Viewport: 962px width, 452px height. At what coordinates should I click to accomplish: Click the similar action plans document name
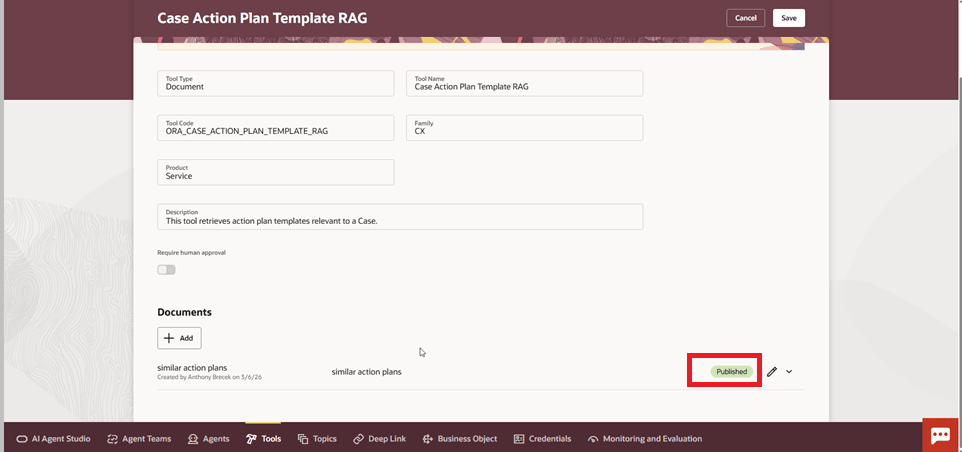[192, 368]
